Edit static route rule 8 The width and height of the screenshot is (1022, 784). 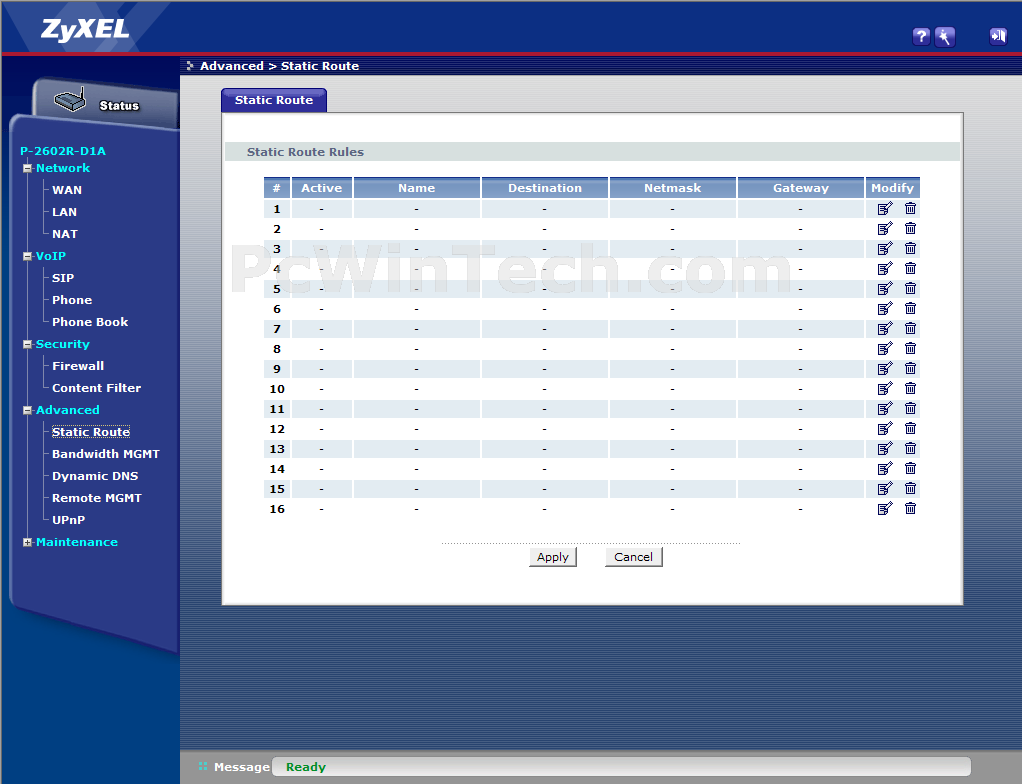[x=884, y=349]
